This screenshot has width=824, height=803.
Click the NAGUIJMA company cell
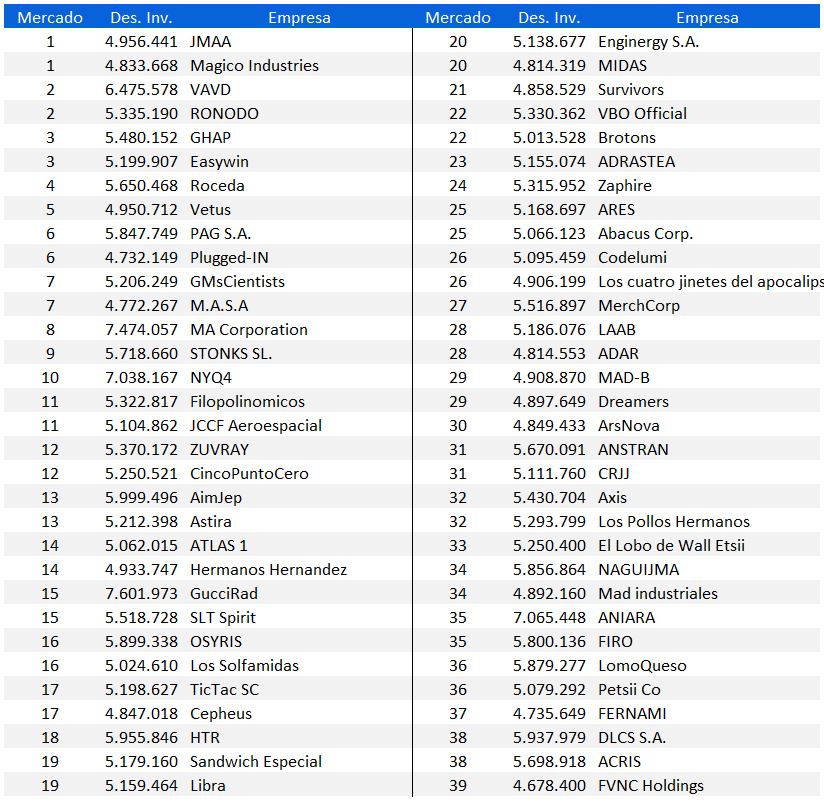point(638,570)
